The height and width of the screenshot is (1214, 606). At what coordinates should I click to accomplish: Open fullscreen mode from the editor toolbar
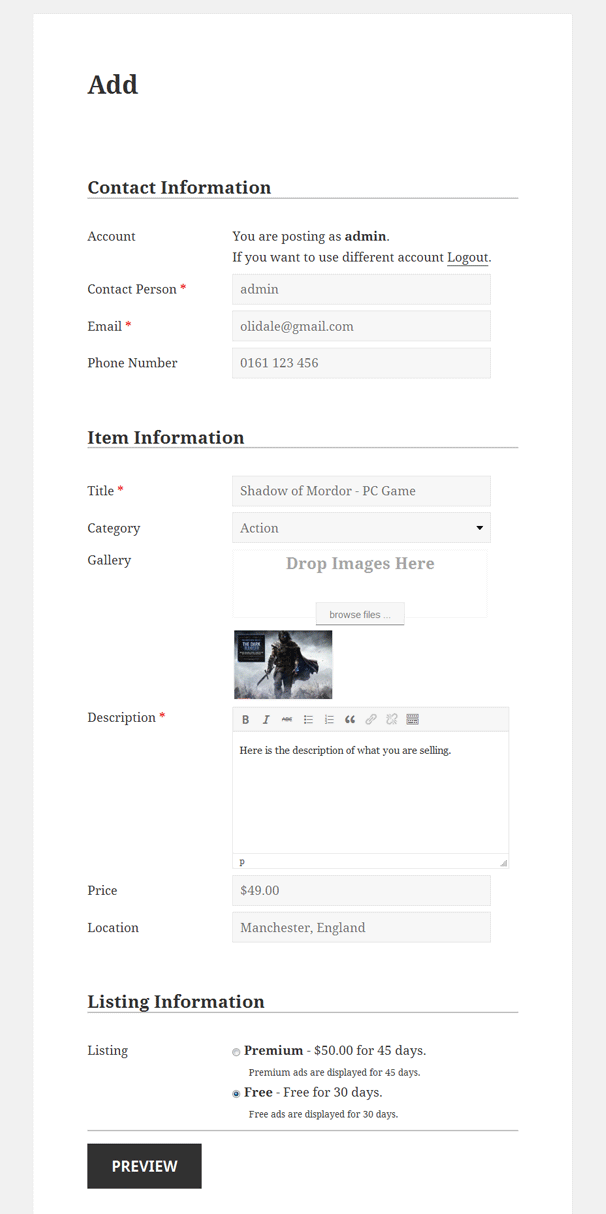click(412, 719)
